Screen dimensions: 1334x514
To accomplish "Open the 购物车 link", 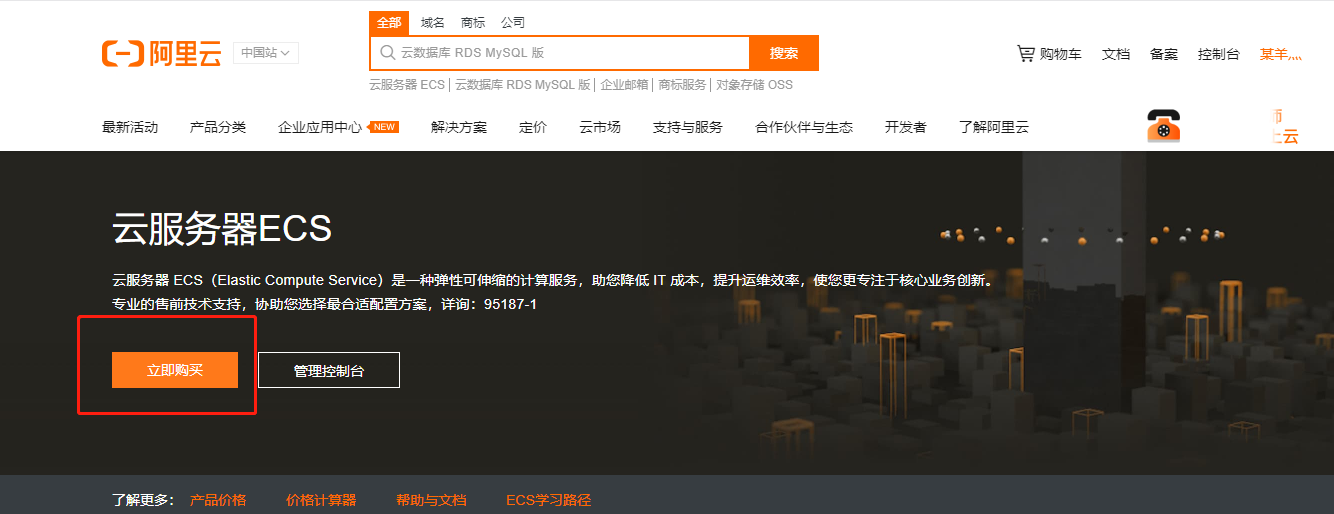I will [x=1061, y=54].
